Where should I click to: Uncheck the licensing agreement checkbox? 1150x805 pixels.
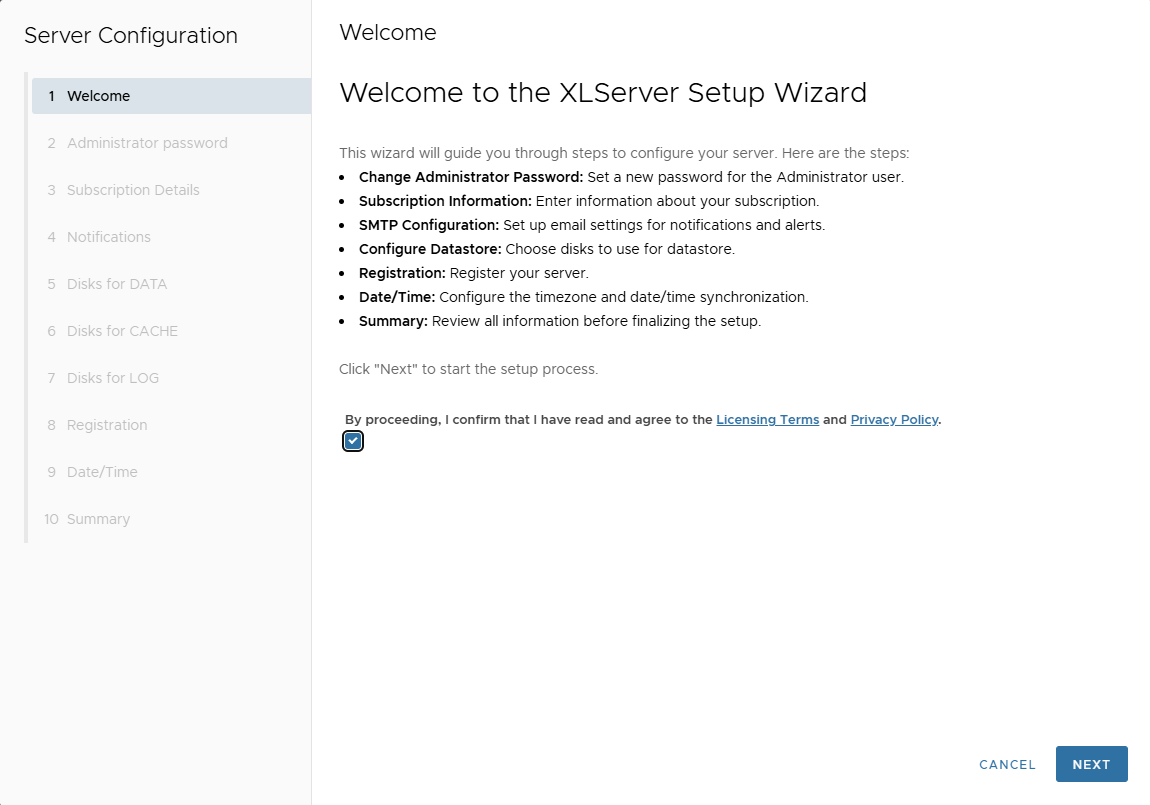(x=352, y=440)
